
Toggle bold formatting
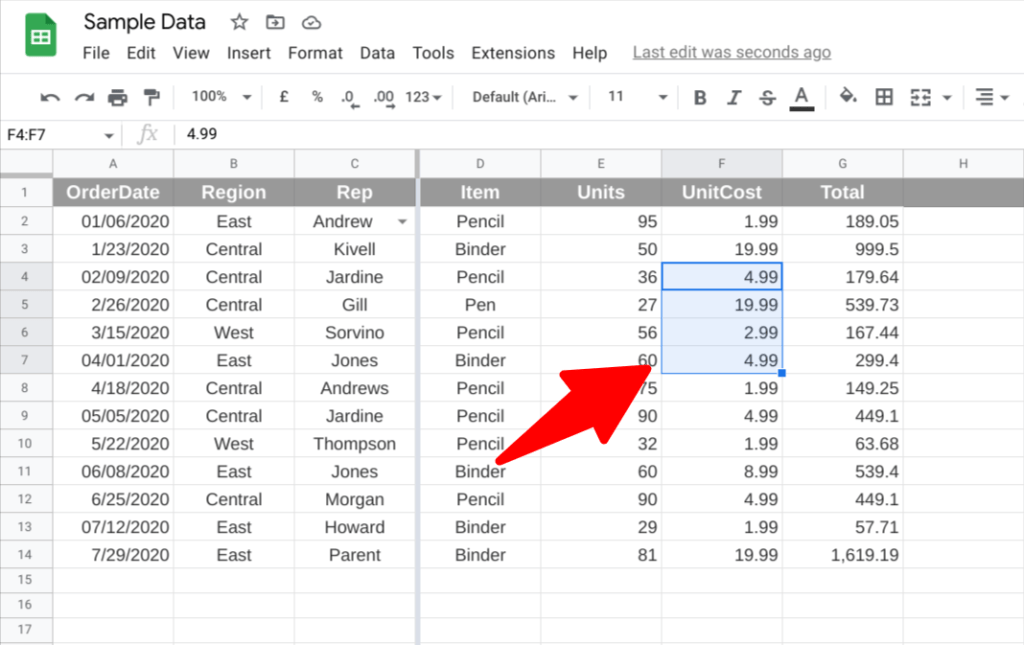701,97
